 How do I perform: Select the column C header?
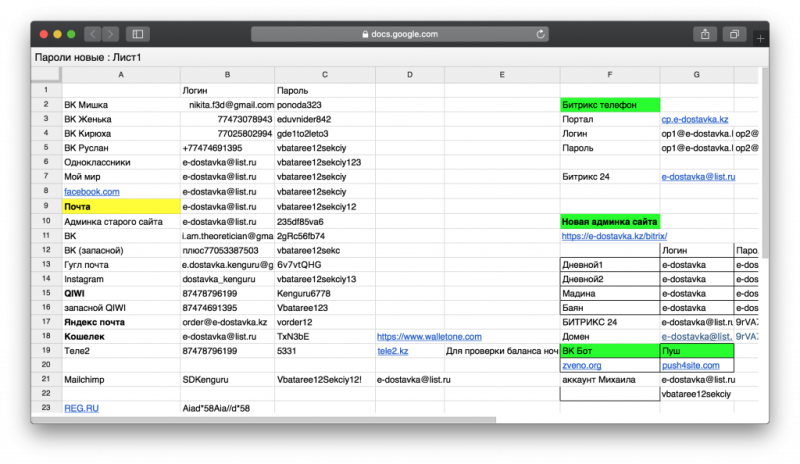(x=324, y=75)
